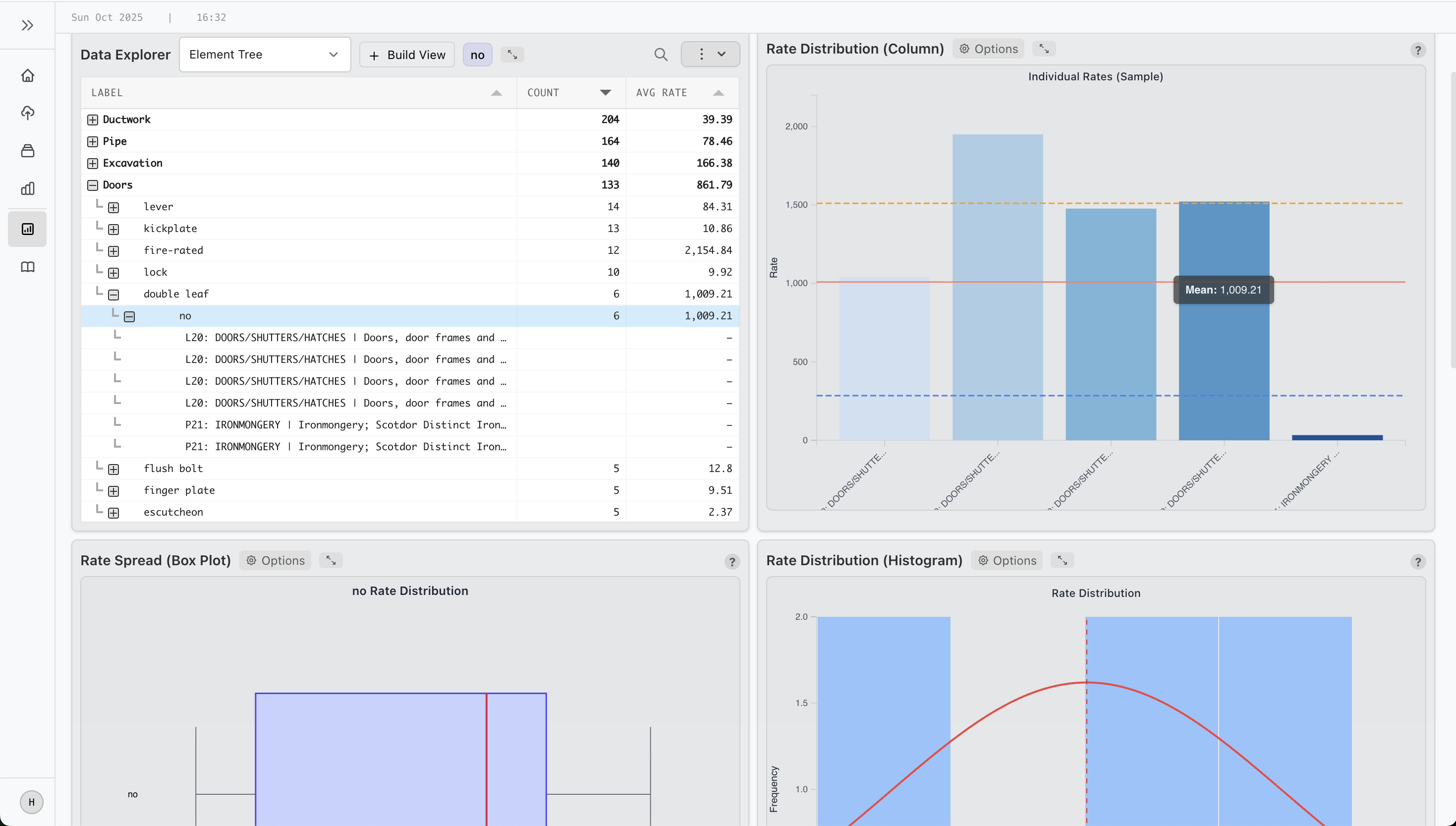Expand the Ductwork tree row

point(92,119)
